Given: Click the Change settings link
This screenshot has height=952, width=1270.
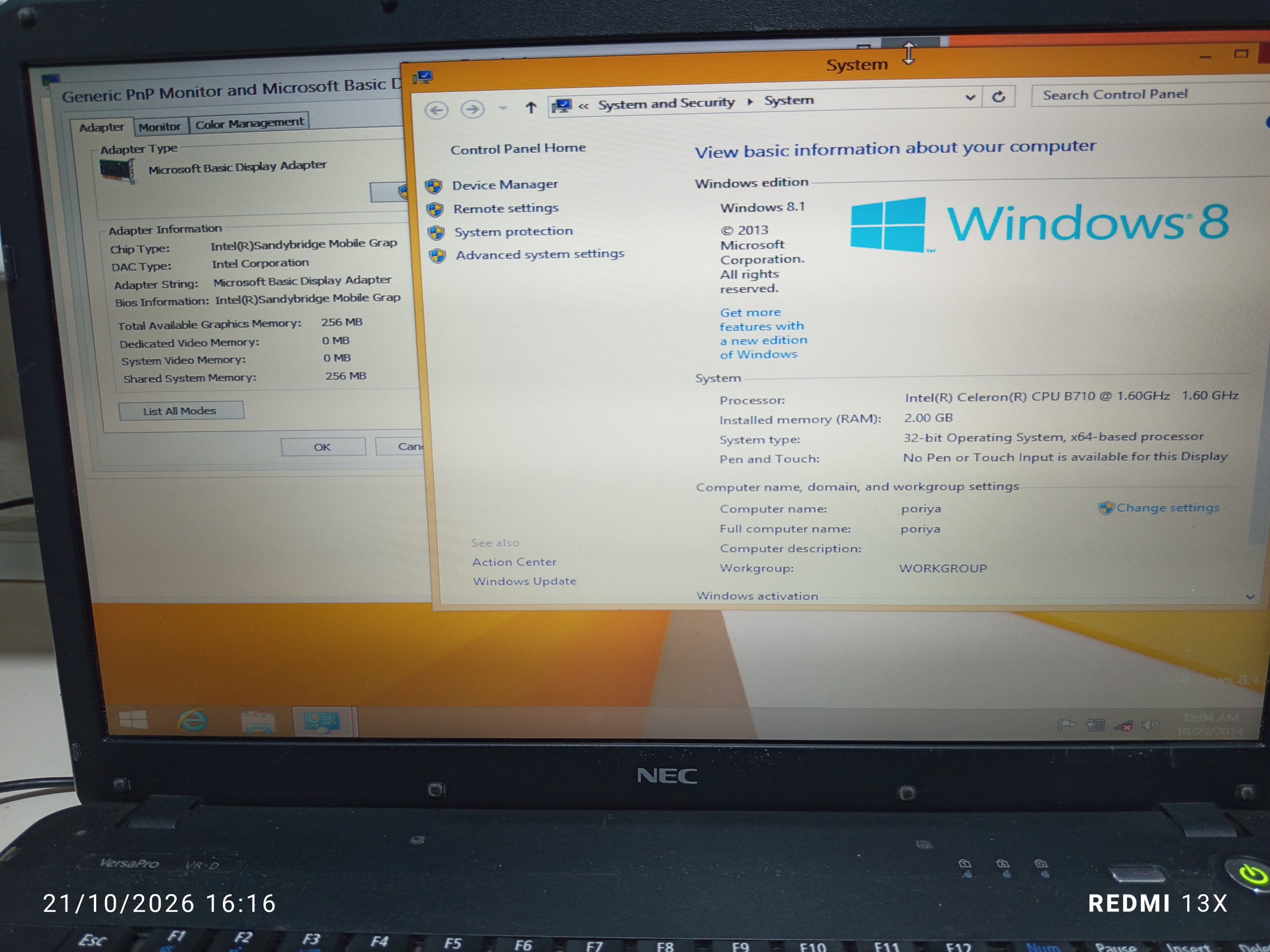Looking at the screenshot, I should tap(1167, 507).
